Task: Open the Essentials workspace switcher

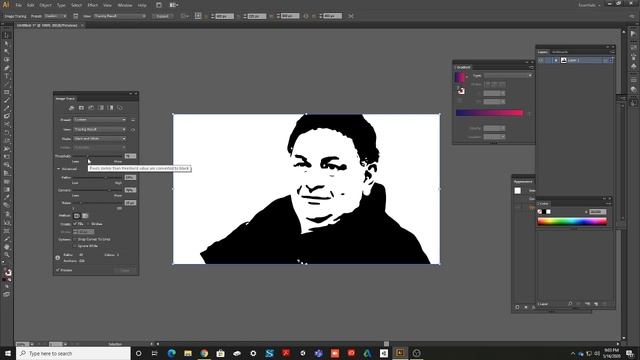Action: pos(589,5)
